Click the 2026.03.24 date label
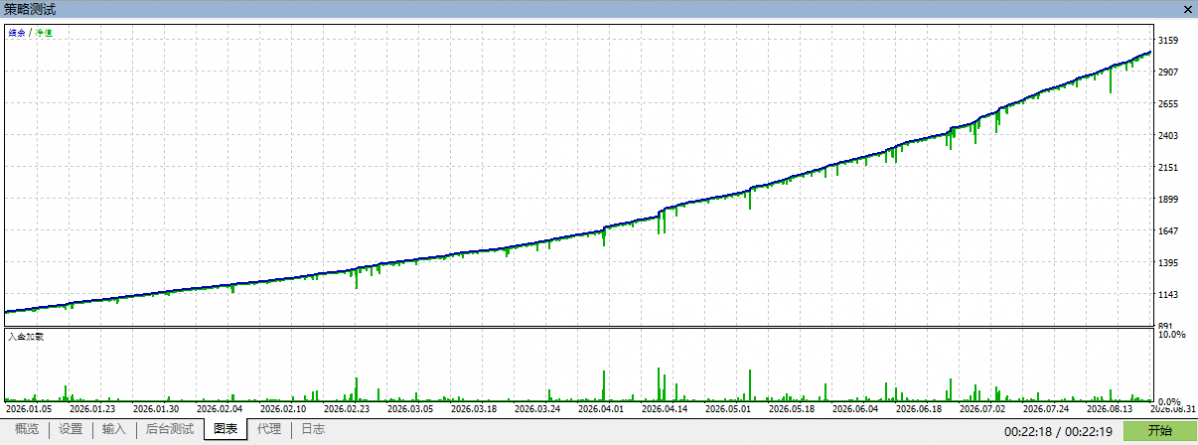This screenshot has height=445, width=1198. pos(537,409)
